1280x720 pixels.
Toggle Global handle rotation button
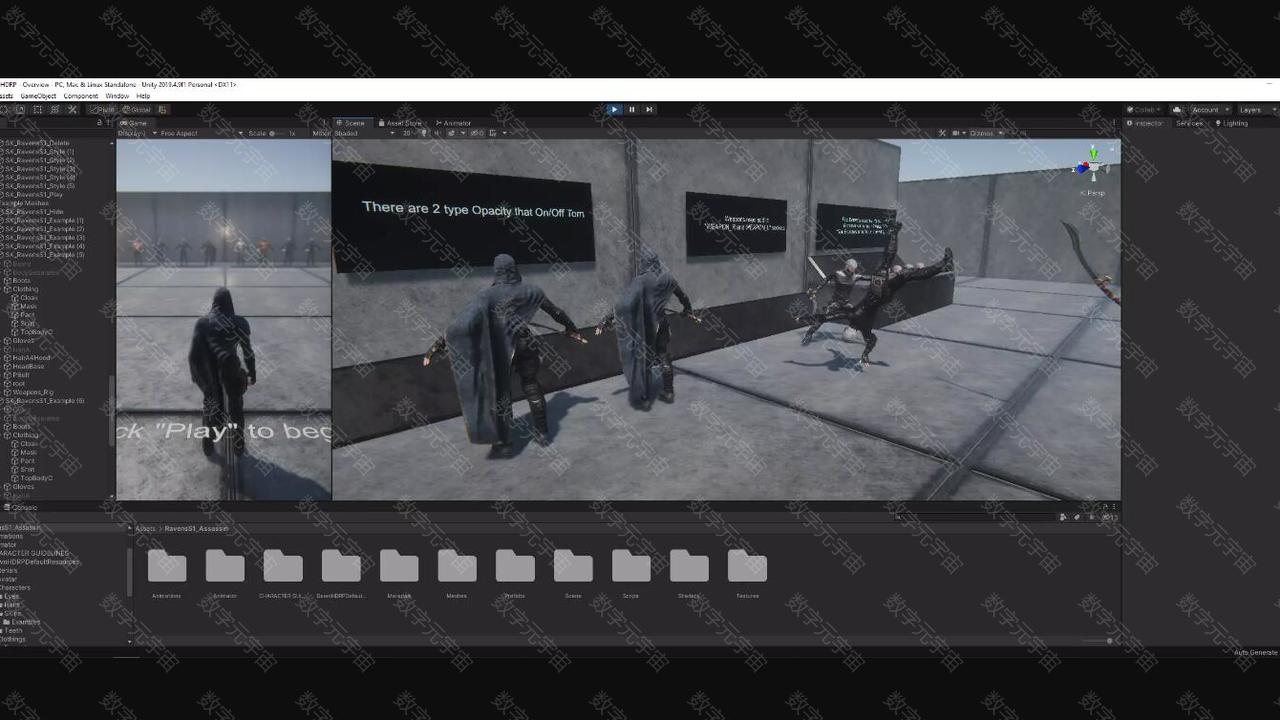point(137,110)
